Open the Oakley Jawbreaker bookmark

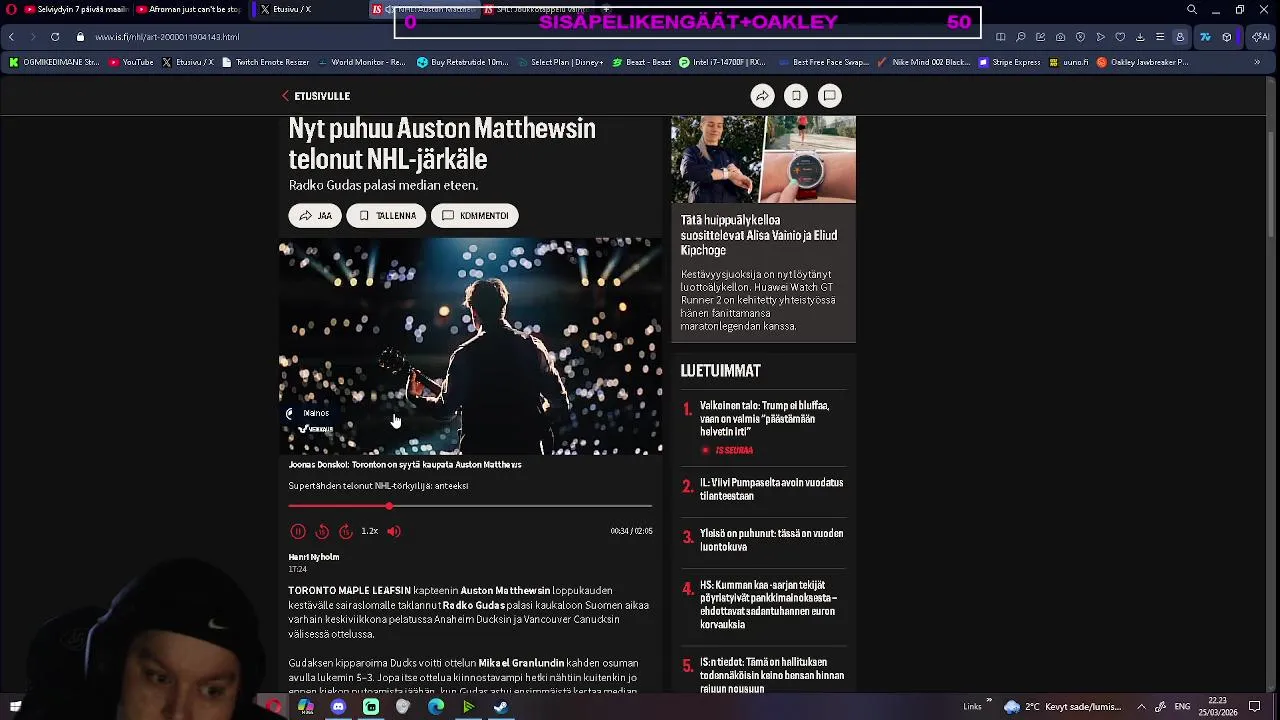coord(1142,62)
